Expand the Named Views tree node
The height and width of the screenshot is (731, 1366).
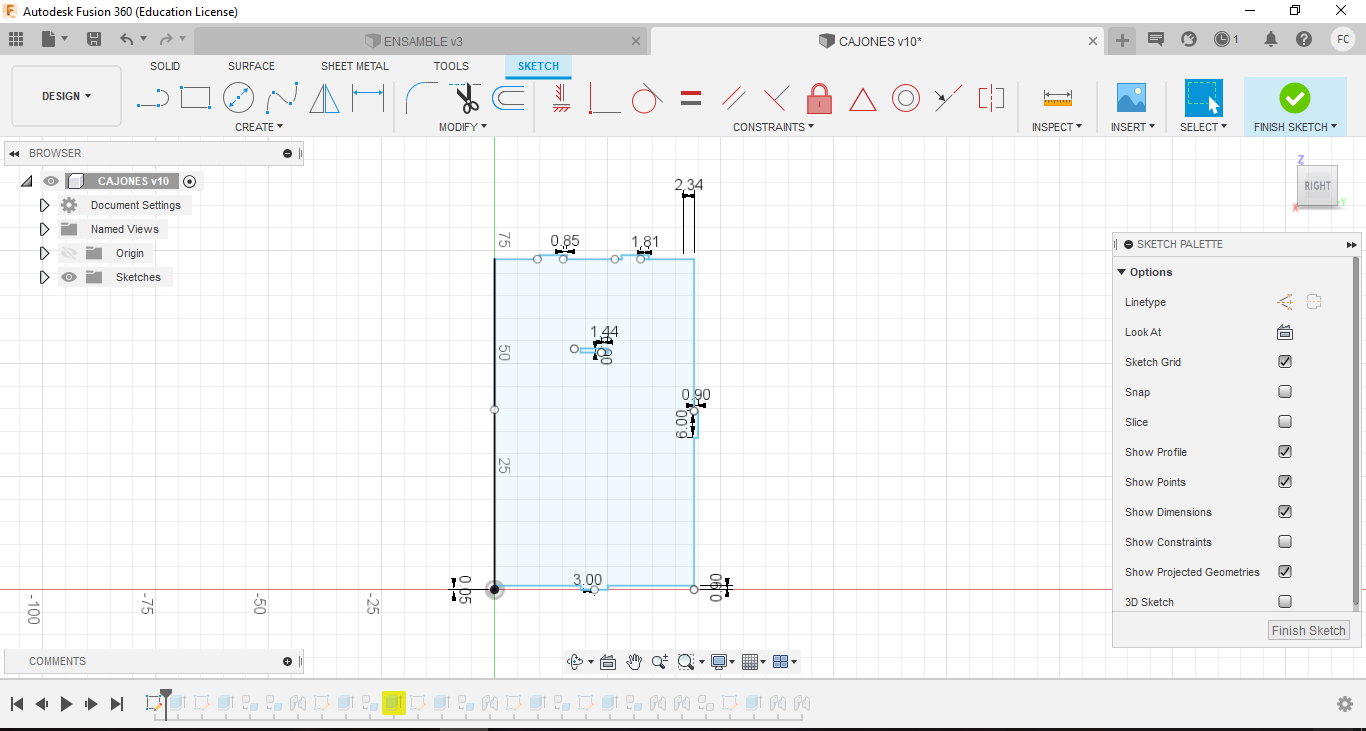pos(44,229)
